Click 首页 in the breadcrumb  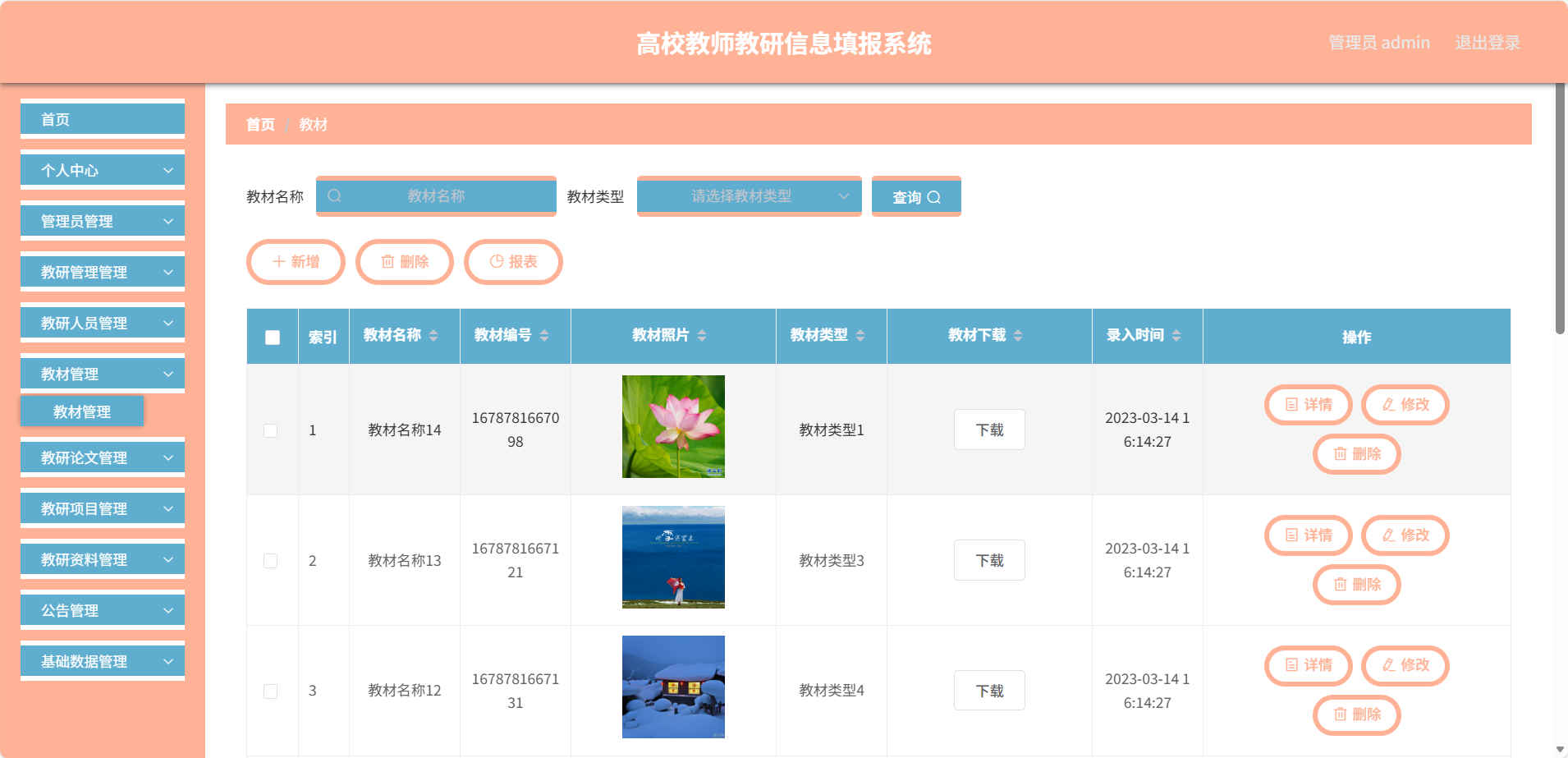260,125
